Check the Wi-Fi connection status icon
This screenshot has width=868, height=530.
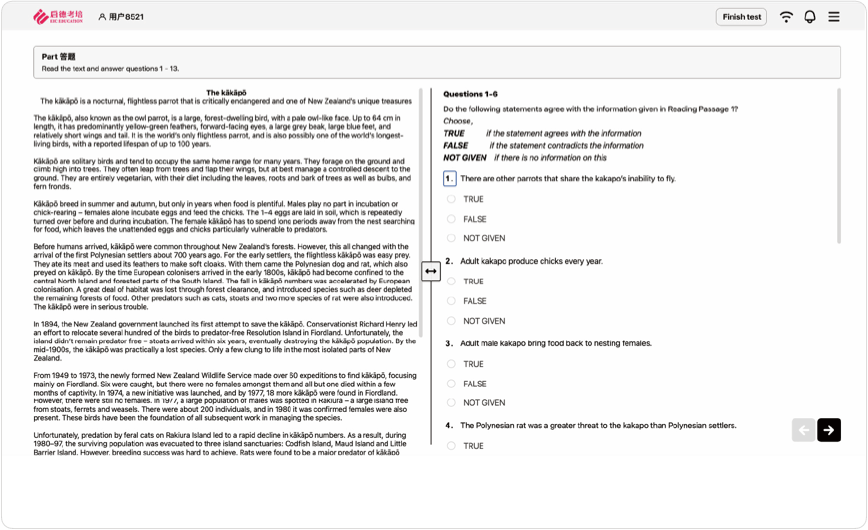click(786, 17)
